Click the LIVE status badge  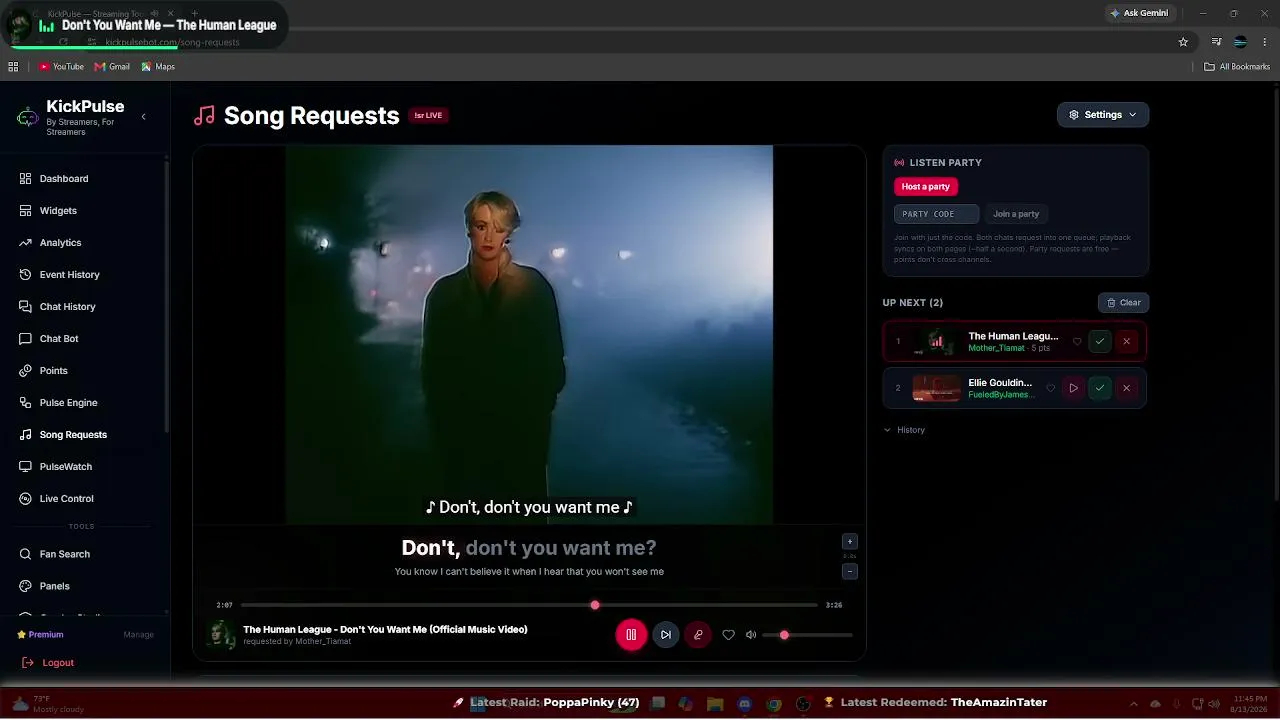[x=428, y=116]
